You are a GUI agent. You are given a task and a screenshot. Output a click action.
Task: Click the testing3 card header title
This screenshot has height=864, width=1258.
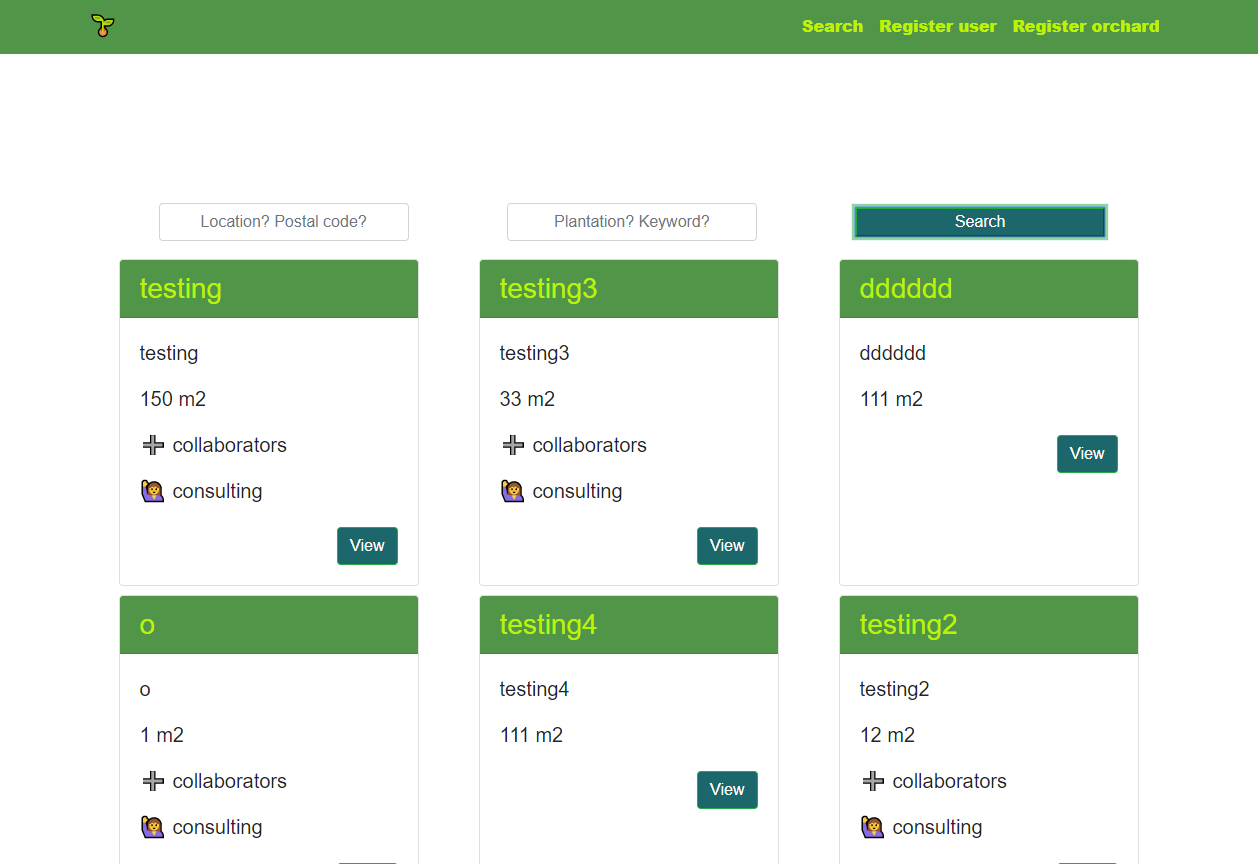point(548,289)
